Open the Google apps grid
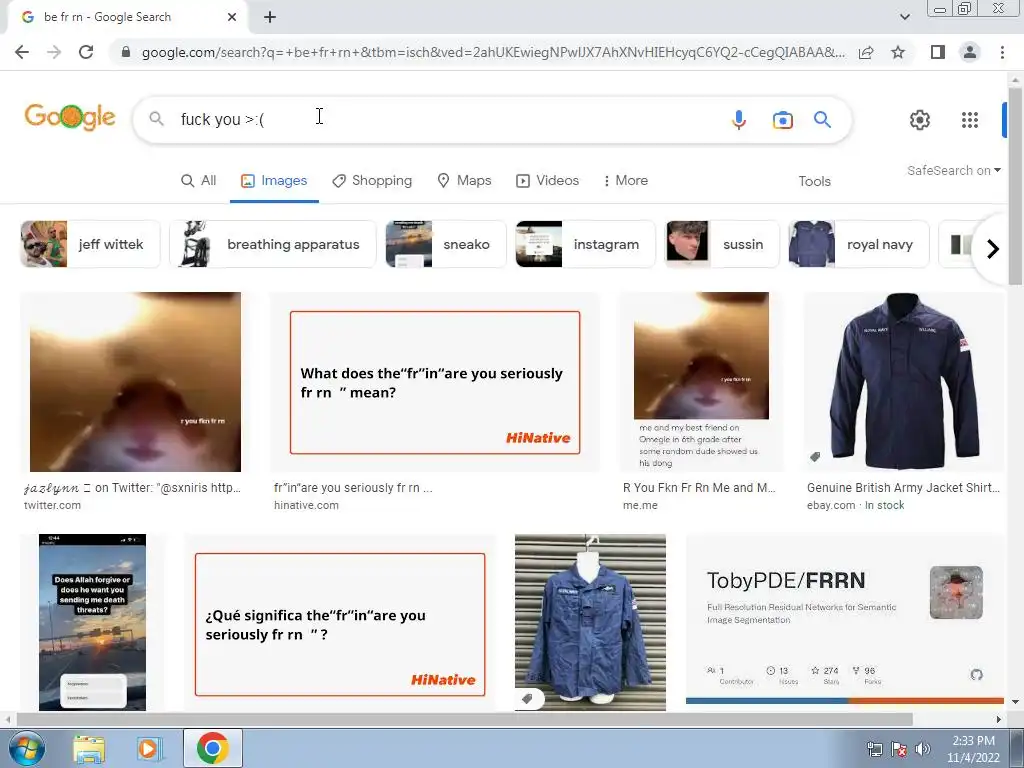This screenshot has height=768, width=1024. click(x=970, y=120)
